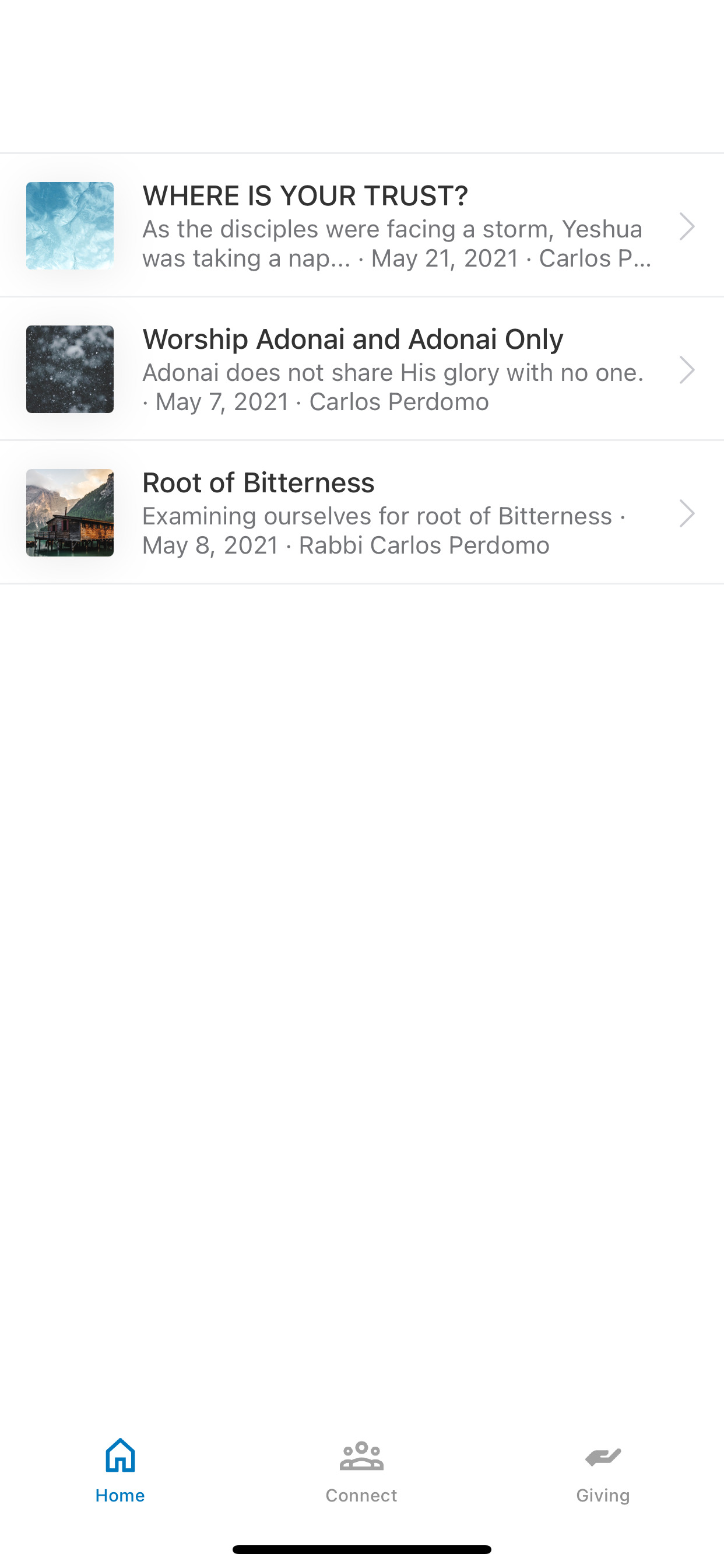Image resolution: width=724 pixels, height=1568 pixels.
Task: Tap the Connect people icon
Action: pyautogui.click(x=361, y=1456)
